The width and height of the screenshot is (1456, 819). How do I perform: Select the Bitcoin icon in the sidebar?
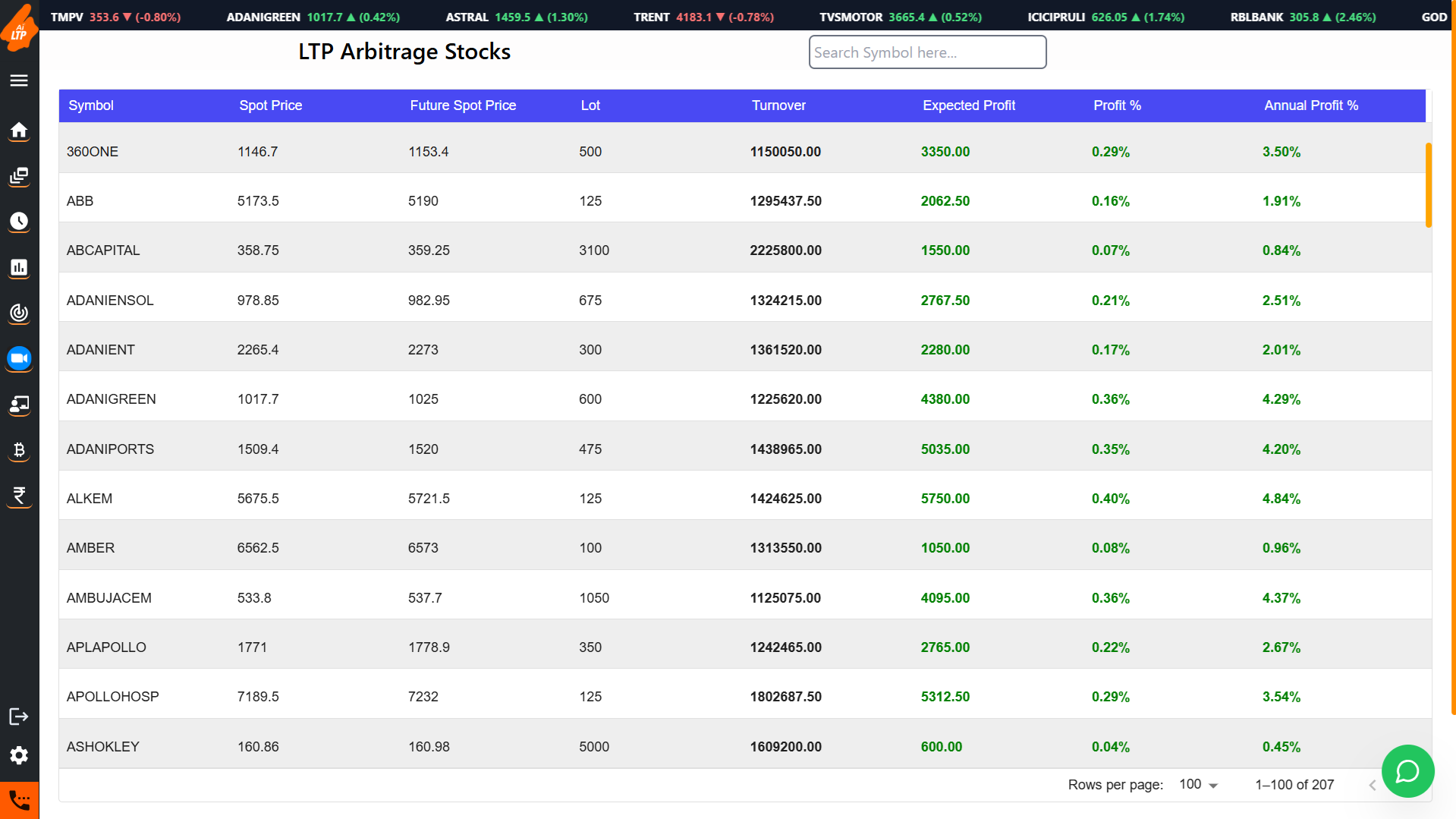[x=19, y=450]
